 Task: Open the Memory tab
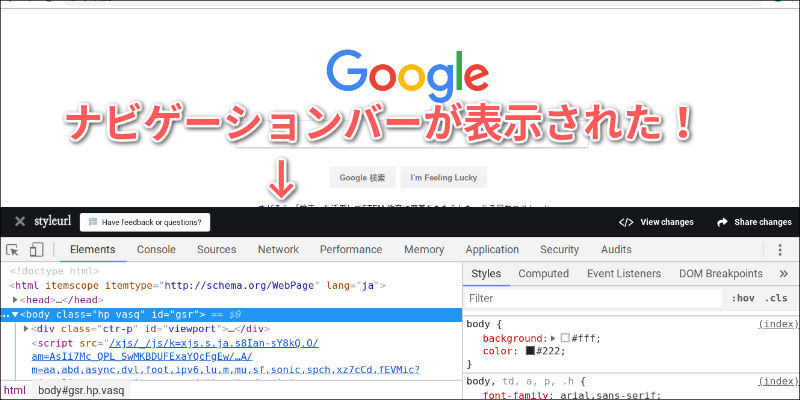click(x=424, y=249)
